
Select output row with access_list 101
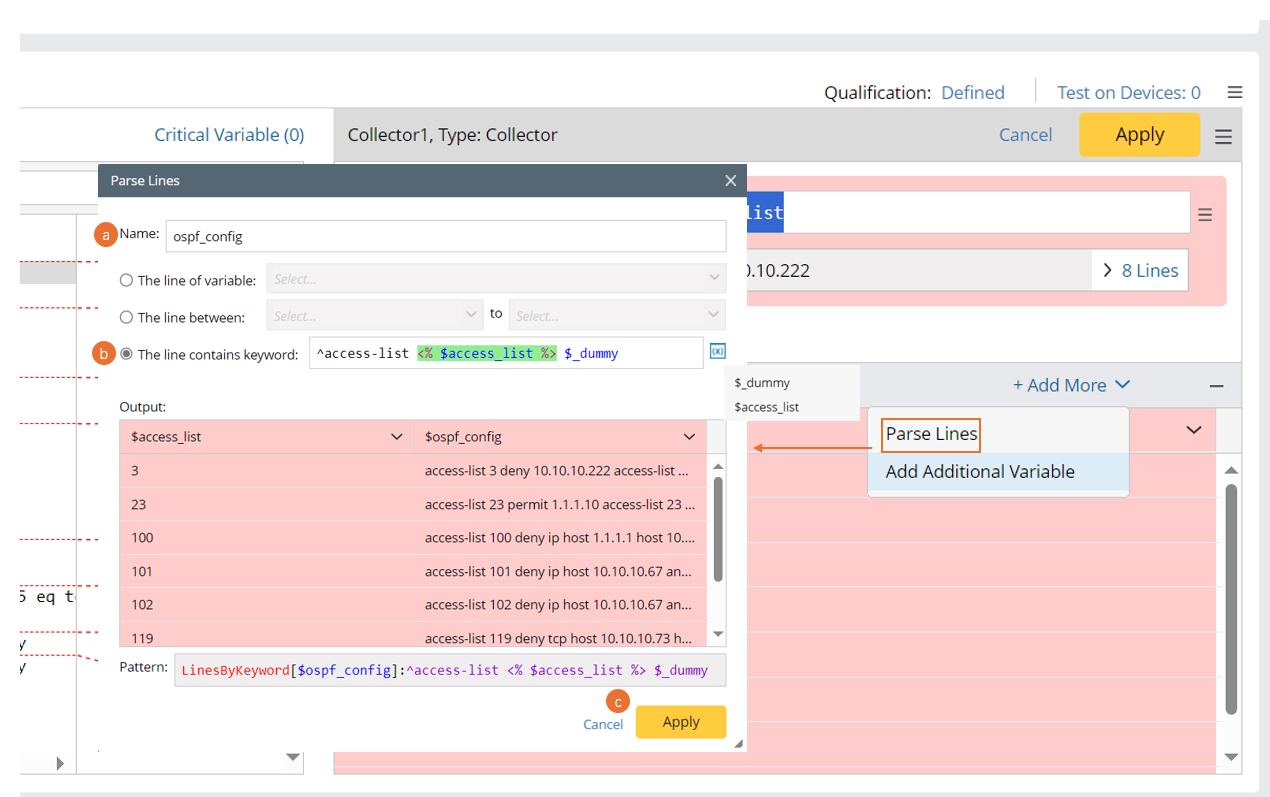(x=413, y=571)
